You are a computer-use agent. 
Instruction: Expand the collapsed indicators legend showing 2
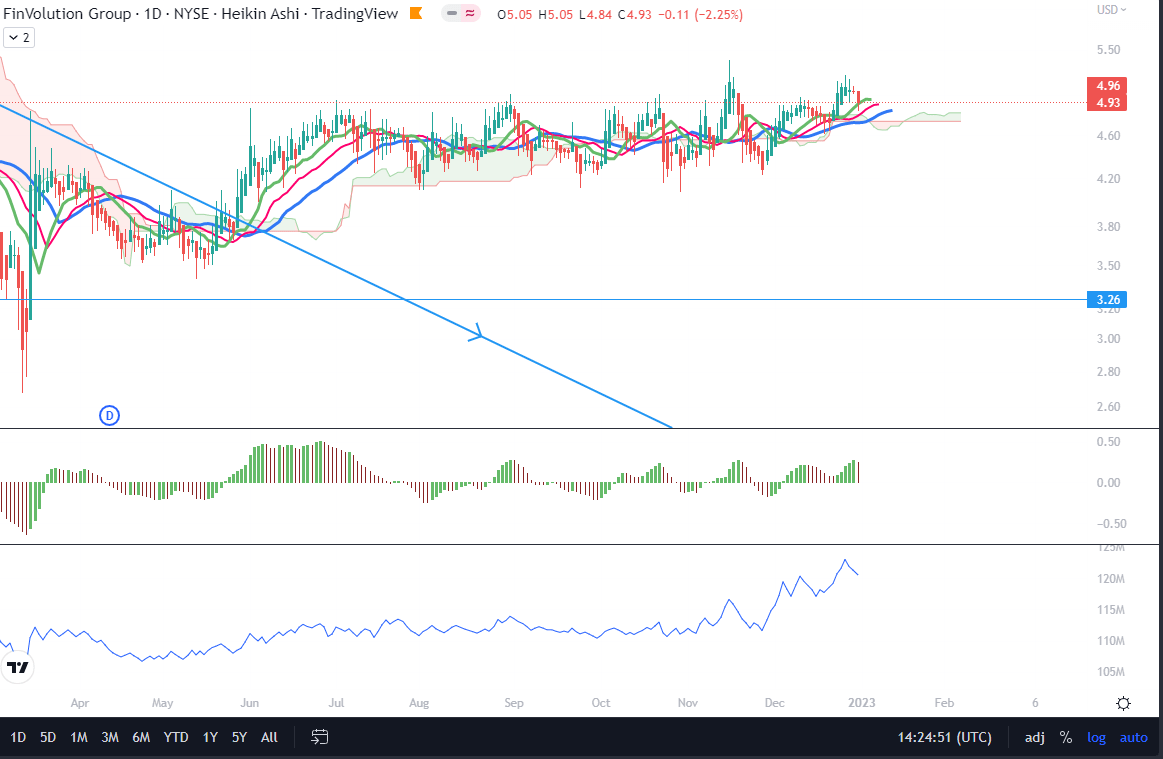19,38
